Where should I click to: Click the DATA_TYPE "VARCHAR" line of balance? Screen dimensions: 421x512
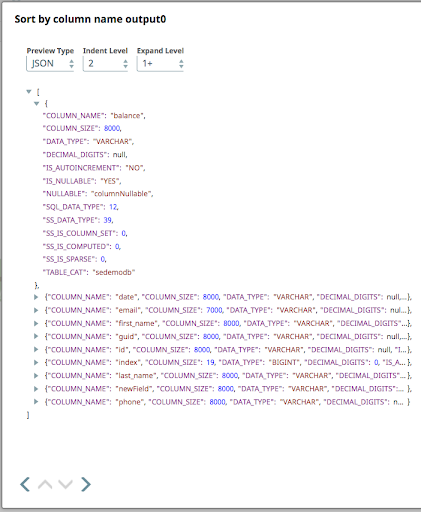(x=88, y=142)
